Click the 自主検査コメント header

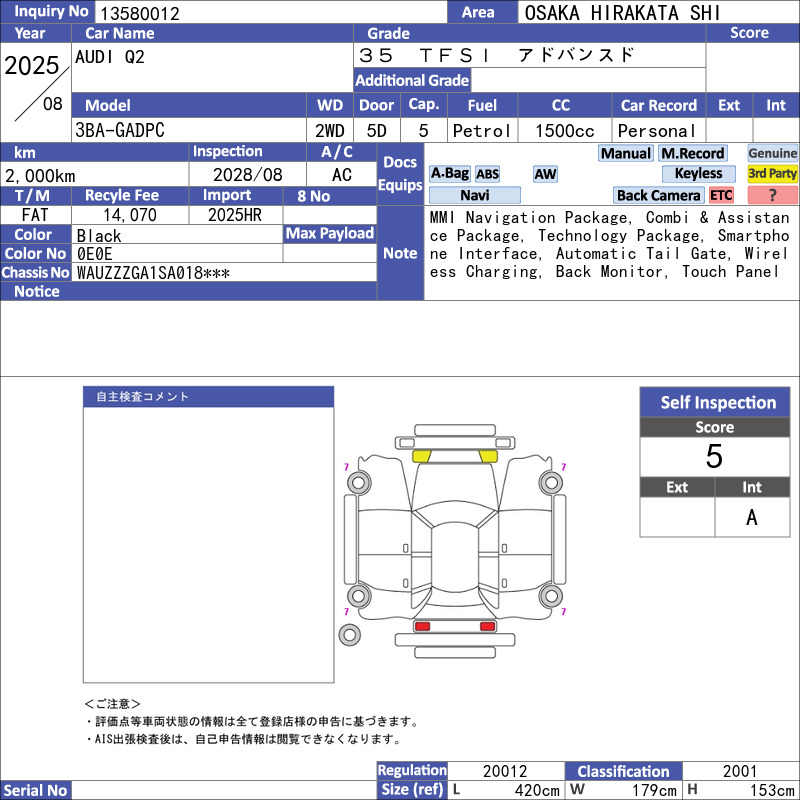(209, 397)
